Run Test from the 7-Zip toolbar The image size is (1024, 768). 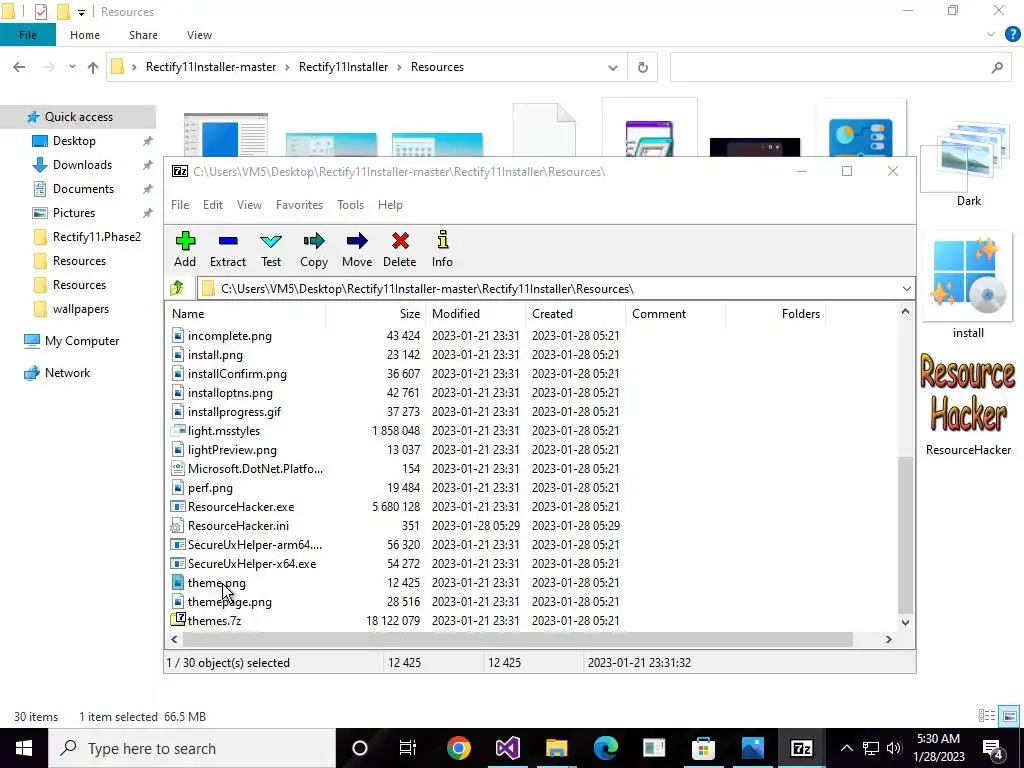click(270, 249)
